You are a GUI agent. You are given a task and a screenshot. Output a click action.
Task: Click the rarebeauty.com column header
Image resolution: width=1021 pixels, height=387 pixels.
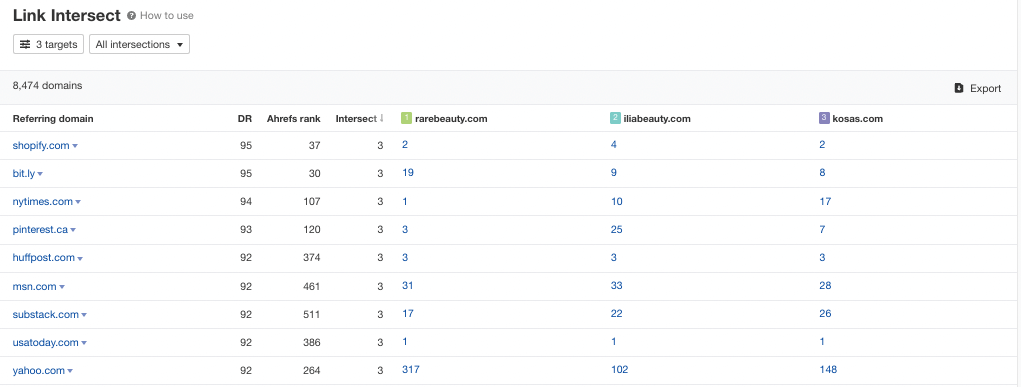pos(451,119)
